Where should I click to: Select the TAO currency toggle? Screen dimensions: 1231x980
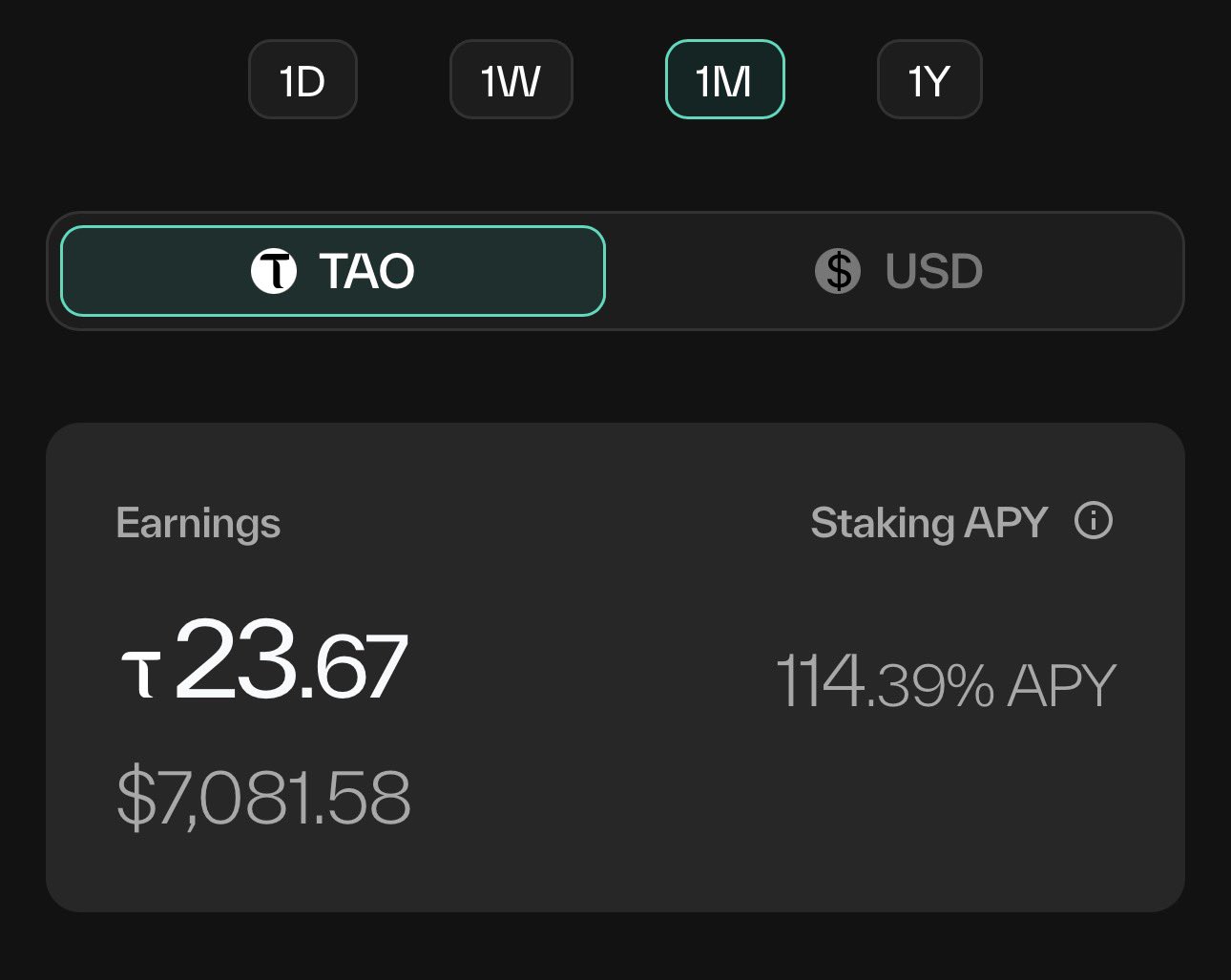pyautogui.click(x=332, y=271)
